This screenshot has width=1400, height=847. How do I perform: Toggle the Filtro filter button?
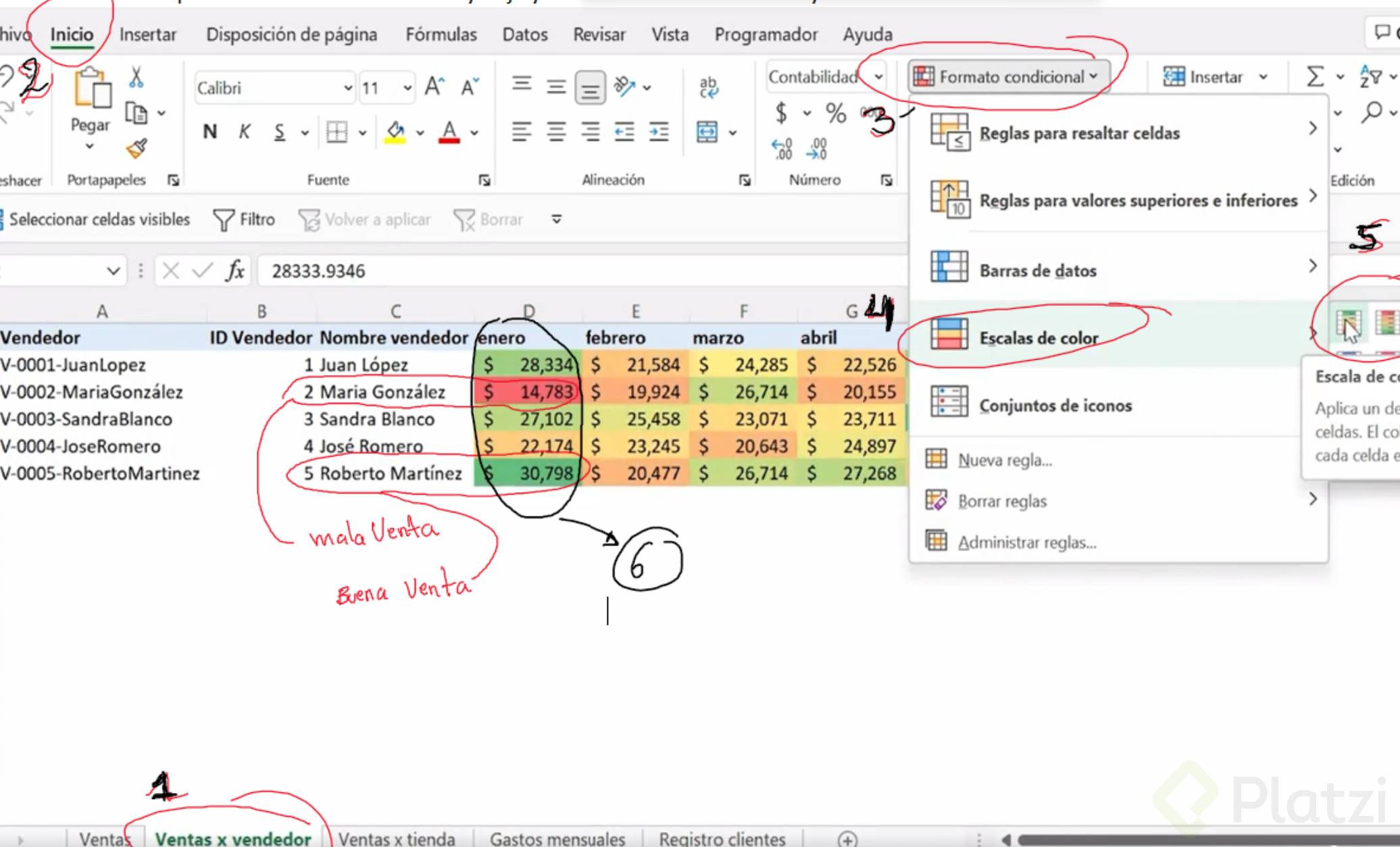pos(244,220)
